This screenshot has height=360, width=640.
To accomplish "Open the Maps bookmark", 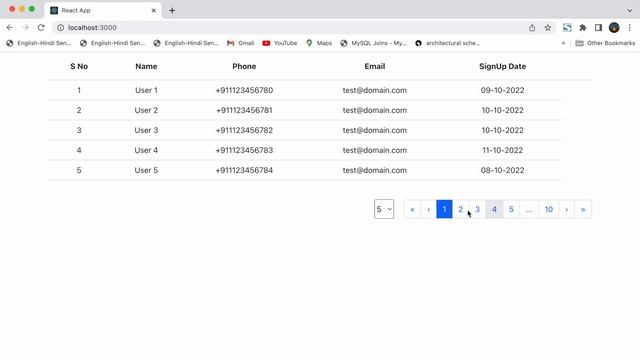I will click(319, 43).
